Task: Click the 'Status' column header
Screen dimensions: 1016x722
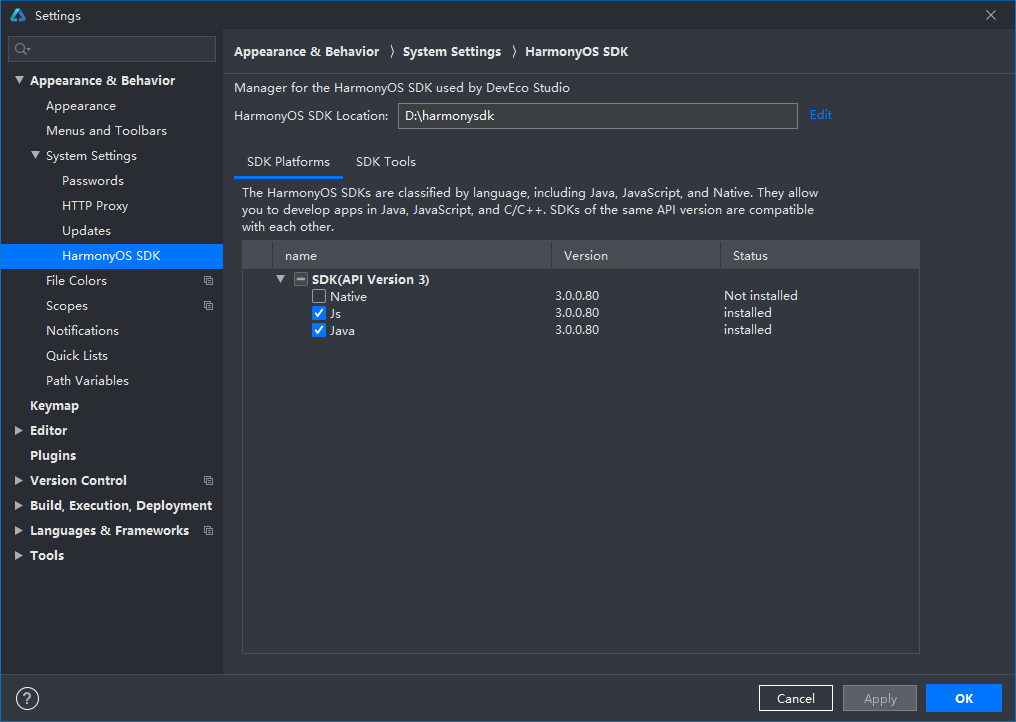Action: [x=820, y=255]
